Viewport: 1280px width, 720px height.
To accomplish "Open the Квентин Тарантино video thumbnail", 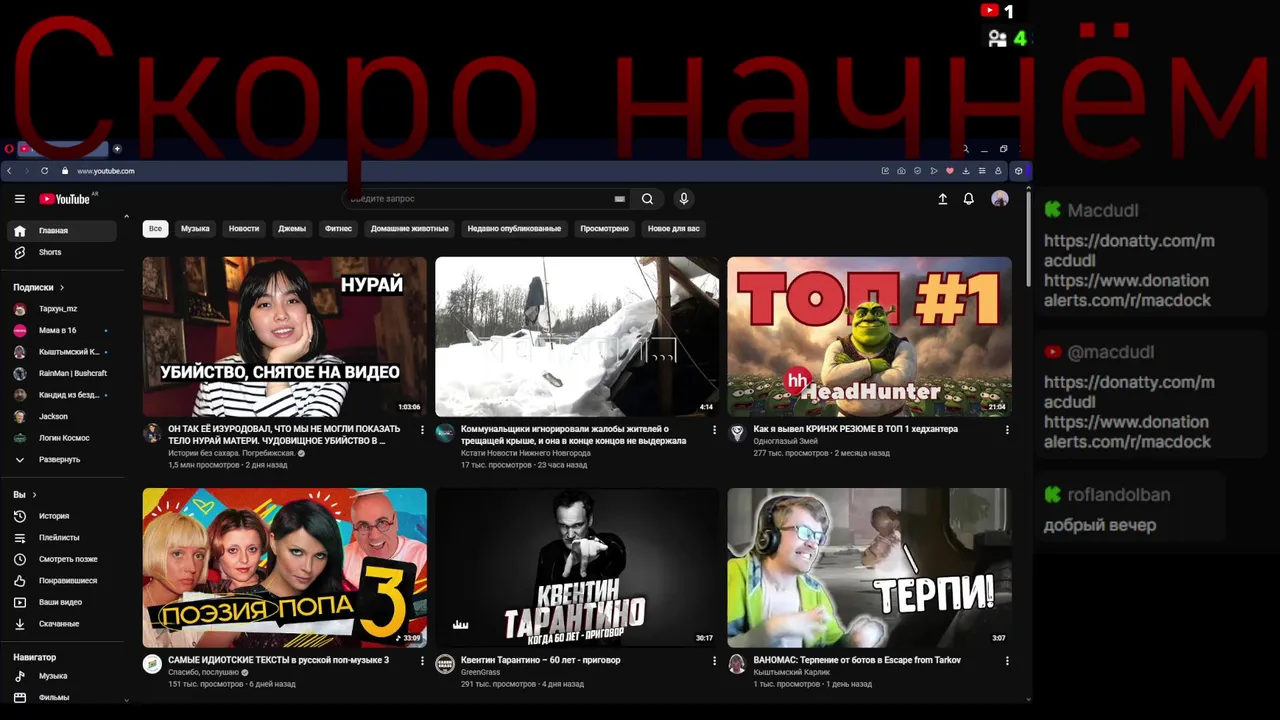I will tap(577, 568).
